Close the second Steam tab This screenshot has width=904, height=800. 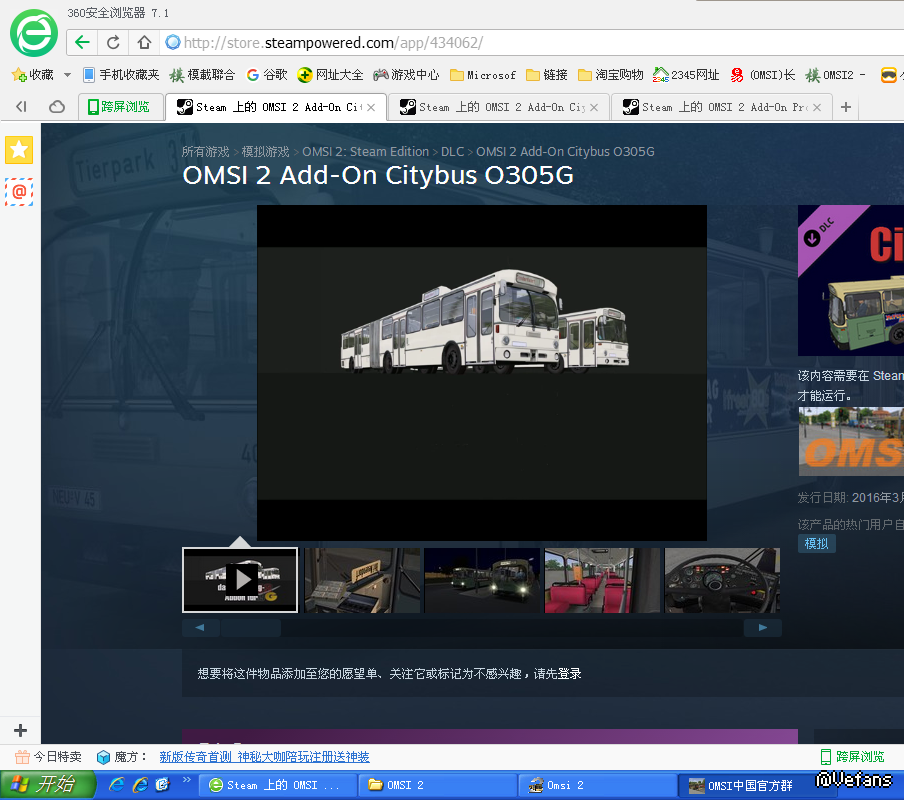pyautogui.click(x=594, y=107)
